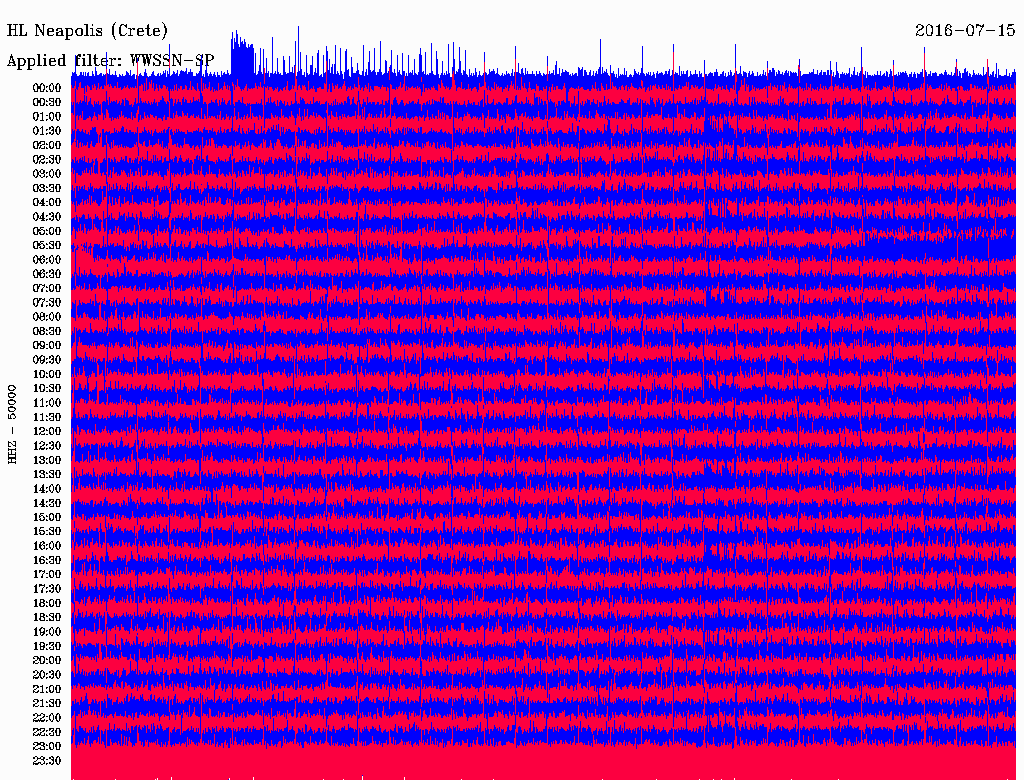
Task: Click the 15:00 time label
Action: pyautogui.click(x=47, y=517)
